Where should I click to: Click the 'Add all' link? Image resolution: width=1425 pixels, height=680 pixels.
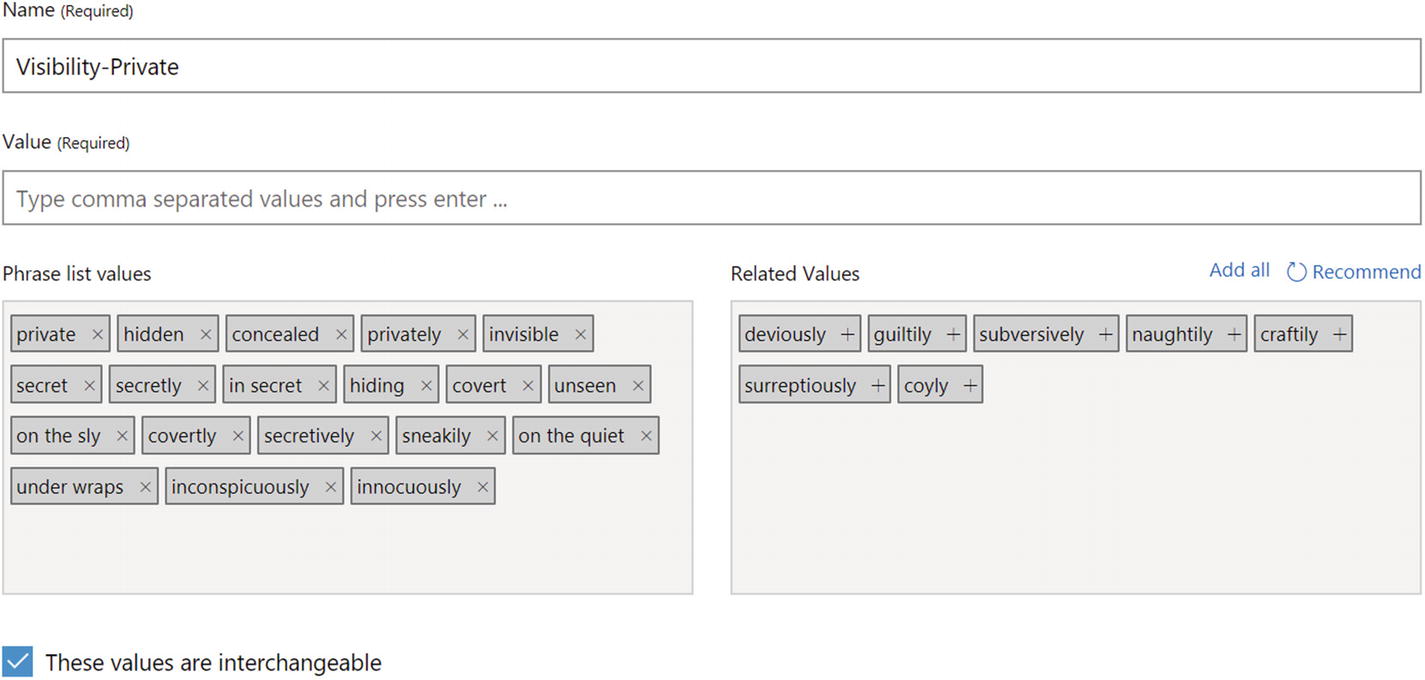(x=1239, y=270)
